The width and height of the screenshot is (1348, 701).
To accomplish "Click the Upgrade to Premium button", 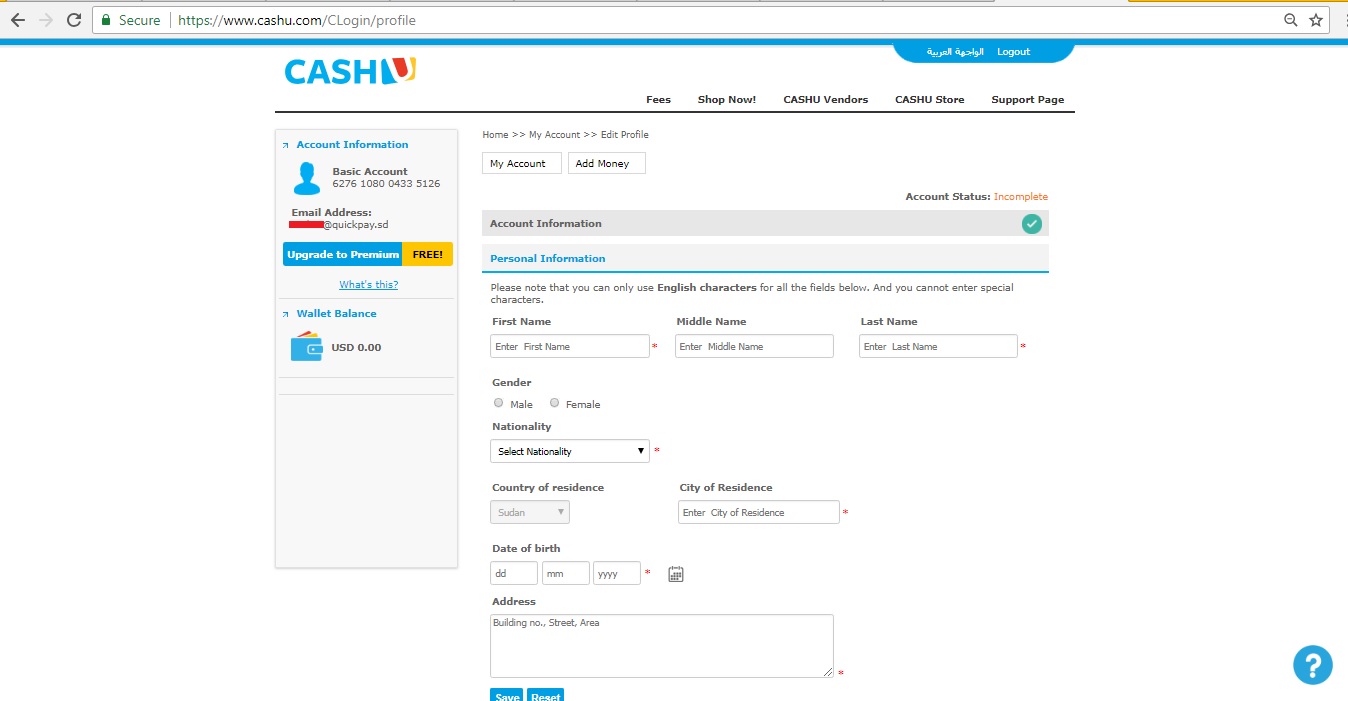I will coord(343,254).
